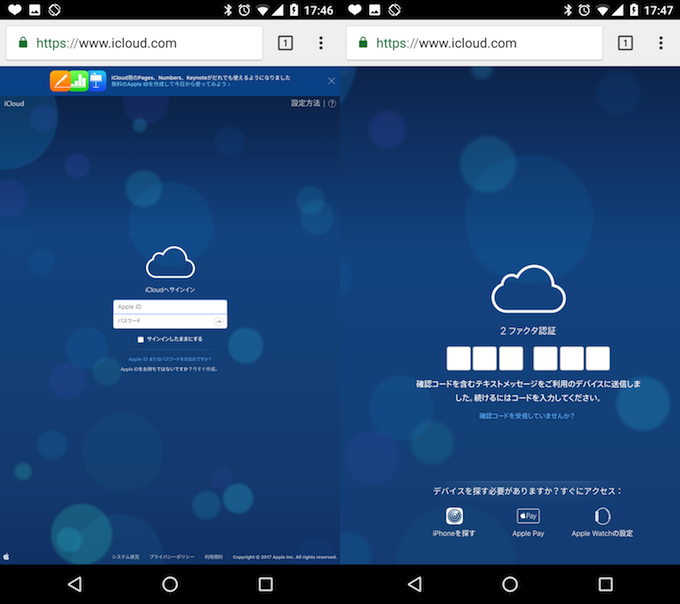Select first verification code digit box

point(459,358)
